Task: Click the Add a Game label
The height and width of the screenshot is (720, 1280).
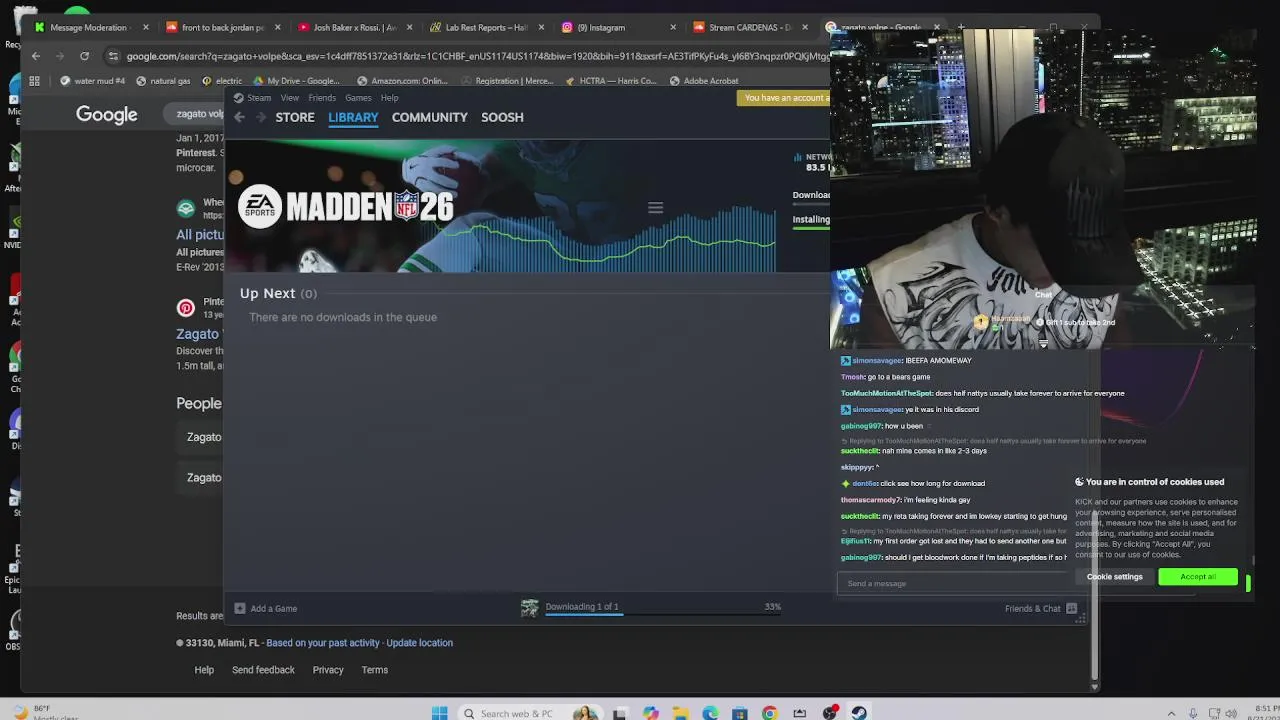Action: tap(274, 608)
